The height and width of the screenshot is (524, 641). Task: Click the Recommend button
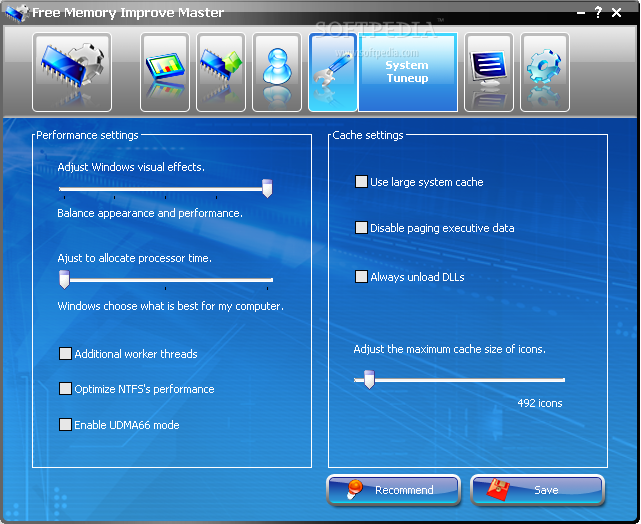(x=394, y=490)
